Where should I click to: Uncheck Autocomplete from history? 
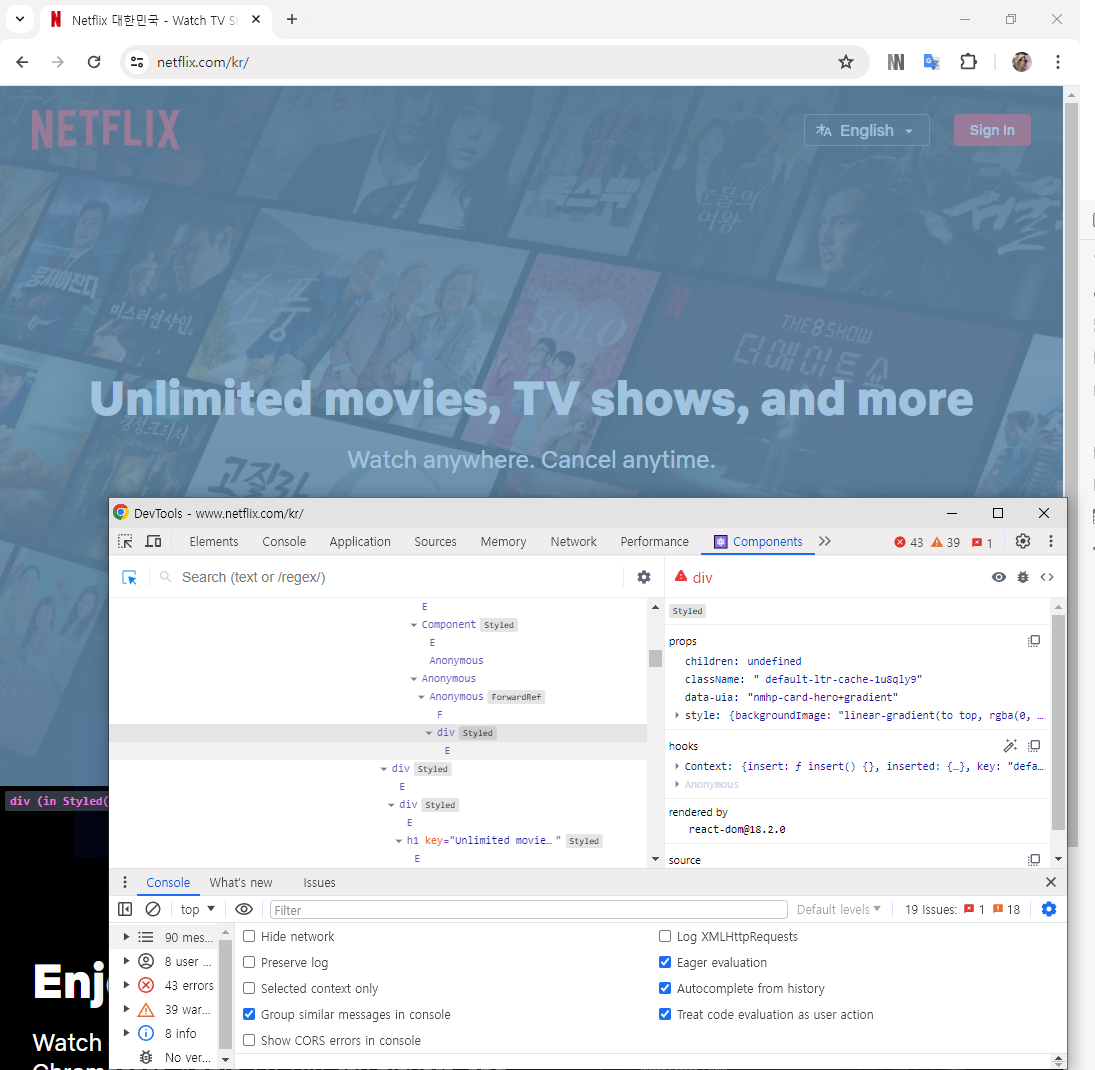[665, 988]
